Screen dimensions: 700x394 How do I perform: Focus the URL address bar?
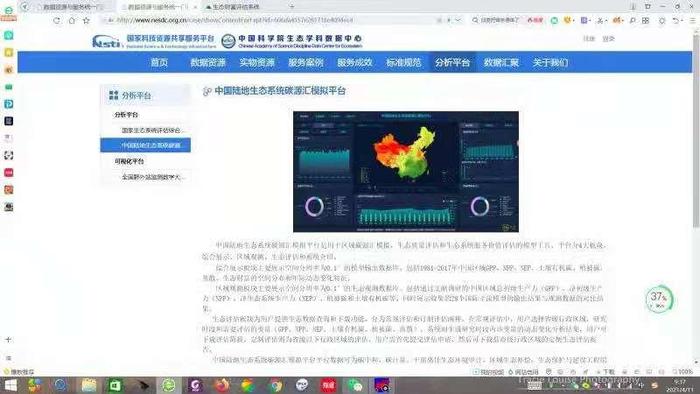(x=268, y=20)
